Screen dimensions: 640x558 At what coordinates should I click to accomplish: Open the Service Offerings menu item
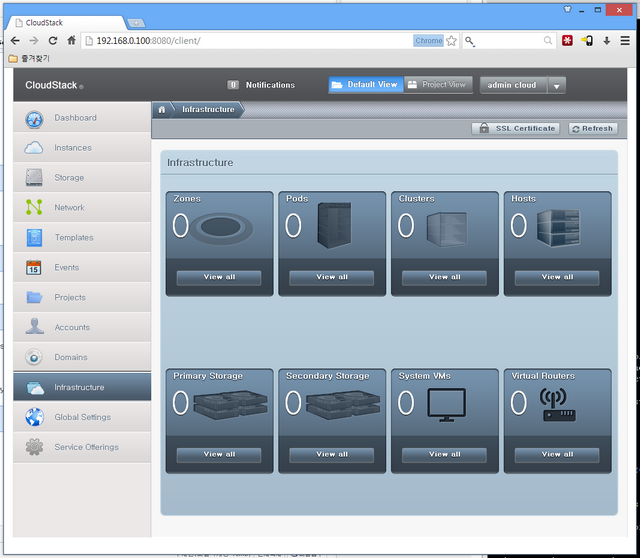[82, 447]
